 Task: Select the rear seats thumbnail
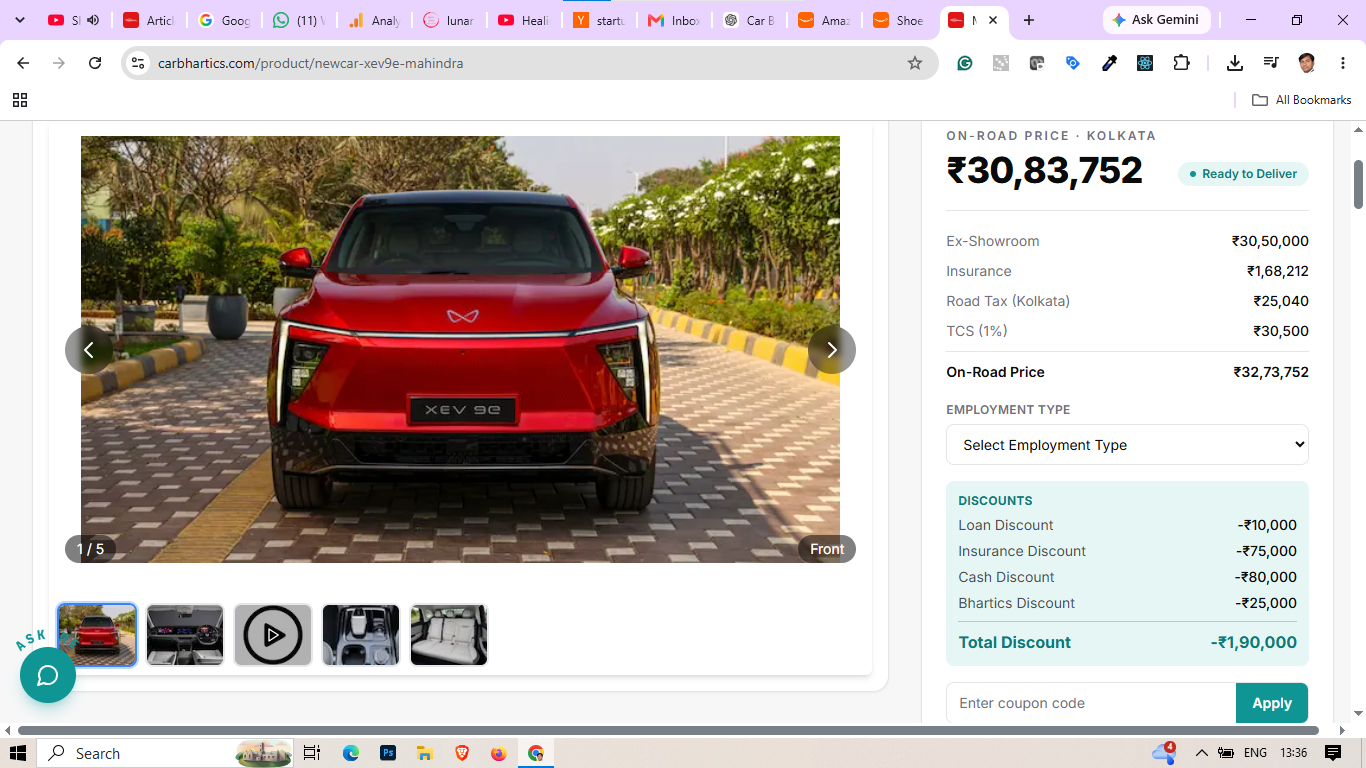point(449,635)
